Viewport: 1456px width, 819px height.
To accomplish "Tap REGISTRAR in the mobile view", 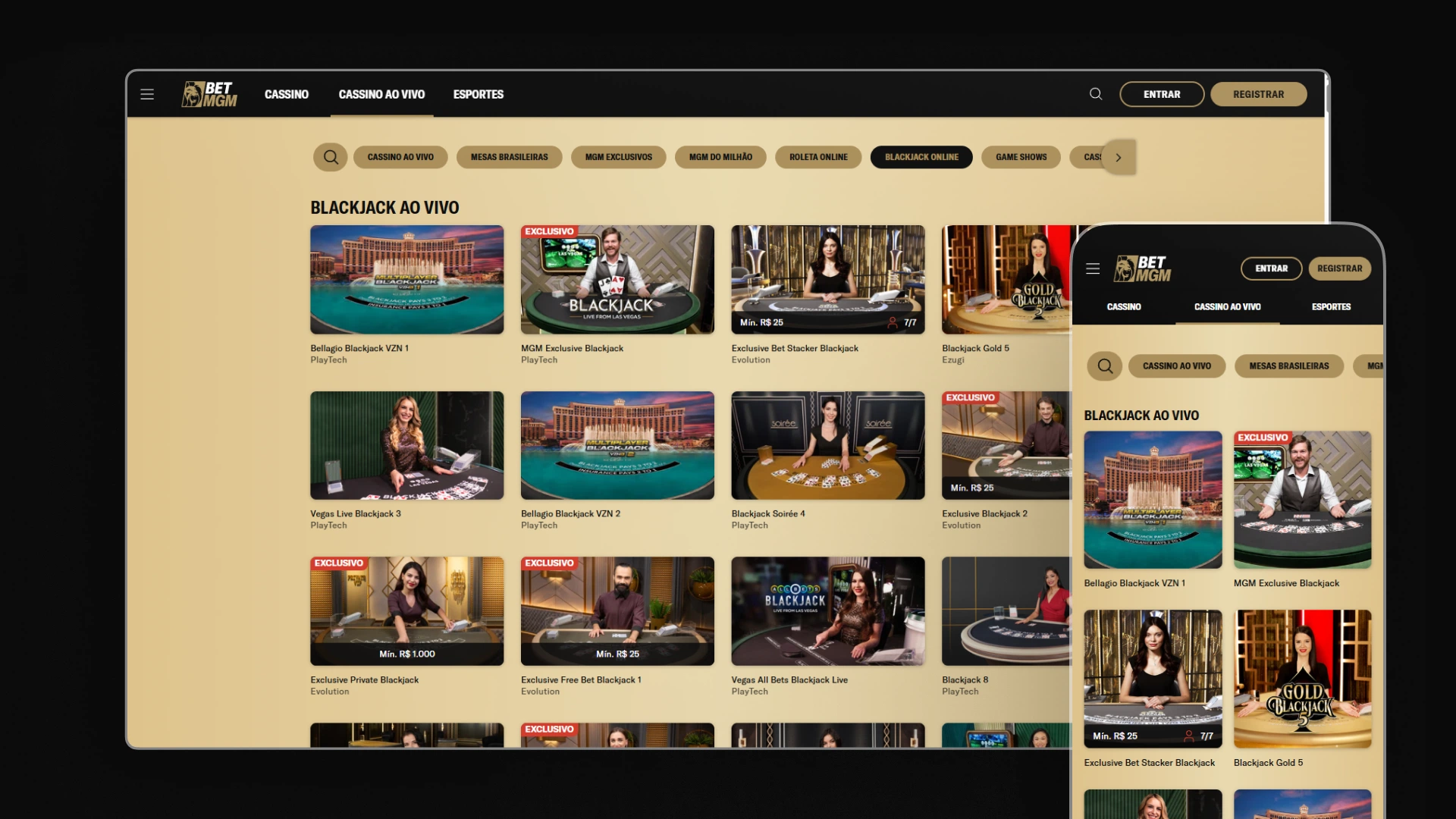I will 1340,268.
